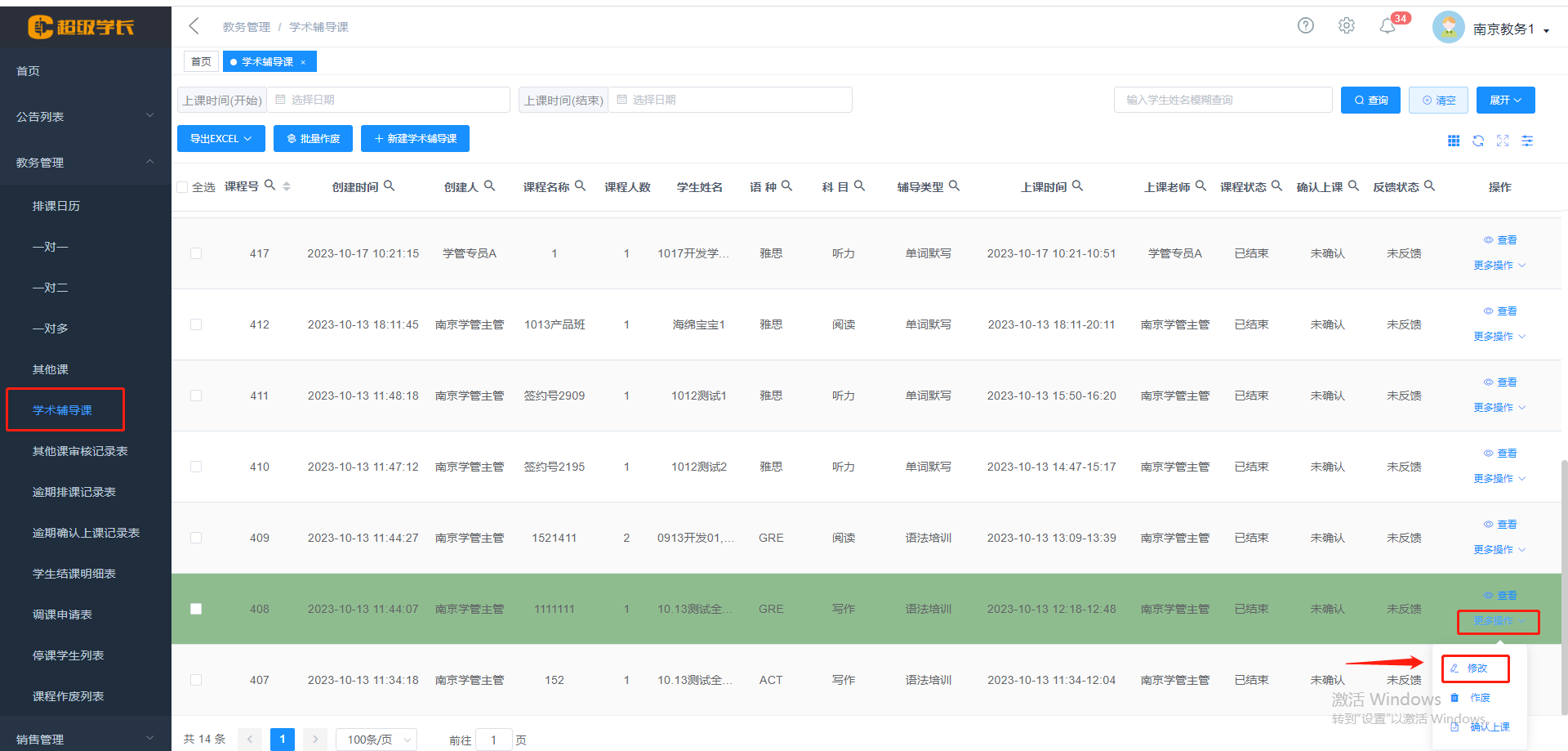Image resolution: width=1568 pixels, height=751 pixels.
Task: Click the 新建学术辅导课 button
Action: pyautogui.click(x=415, y=139)
